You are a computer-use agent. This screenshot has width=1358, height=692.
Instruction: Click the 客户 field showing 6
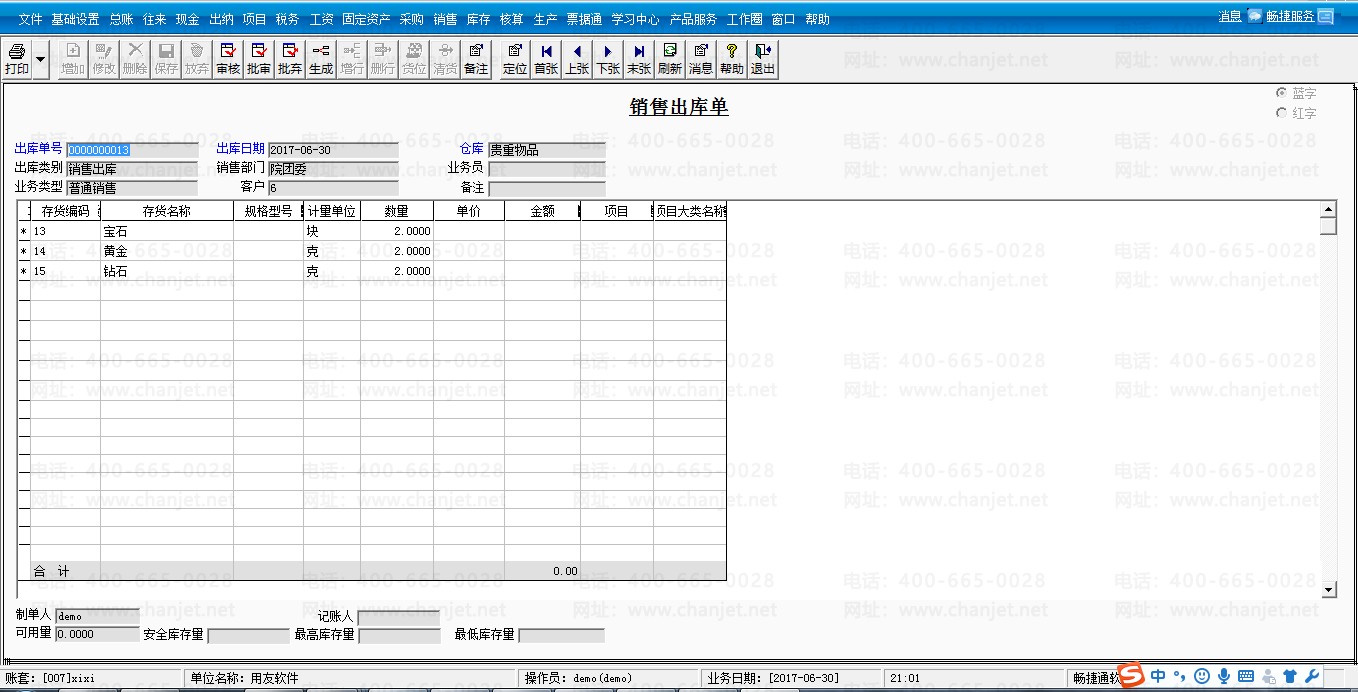[332, 188]
